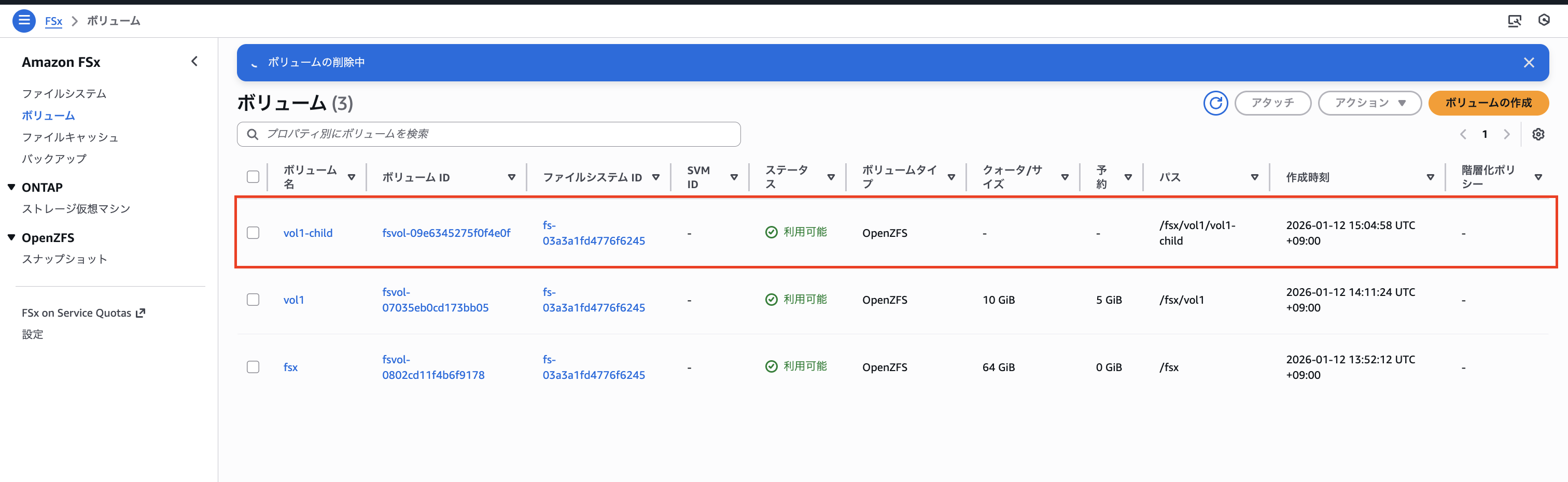Image resolution: width=1568 pixels, height=482 pixels.
Task: Collapse the OpenZFS sidebar section
Action: (11, 237)
